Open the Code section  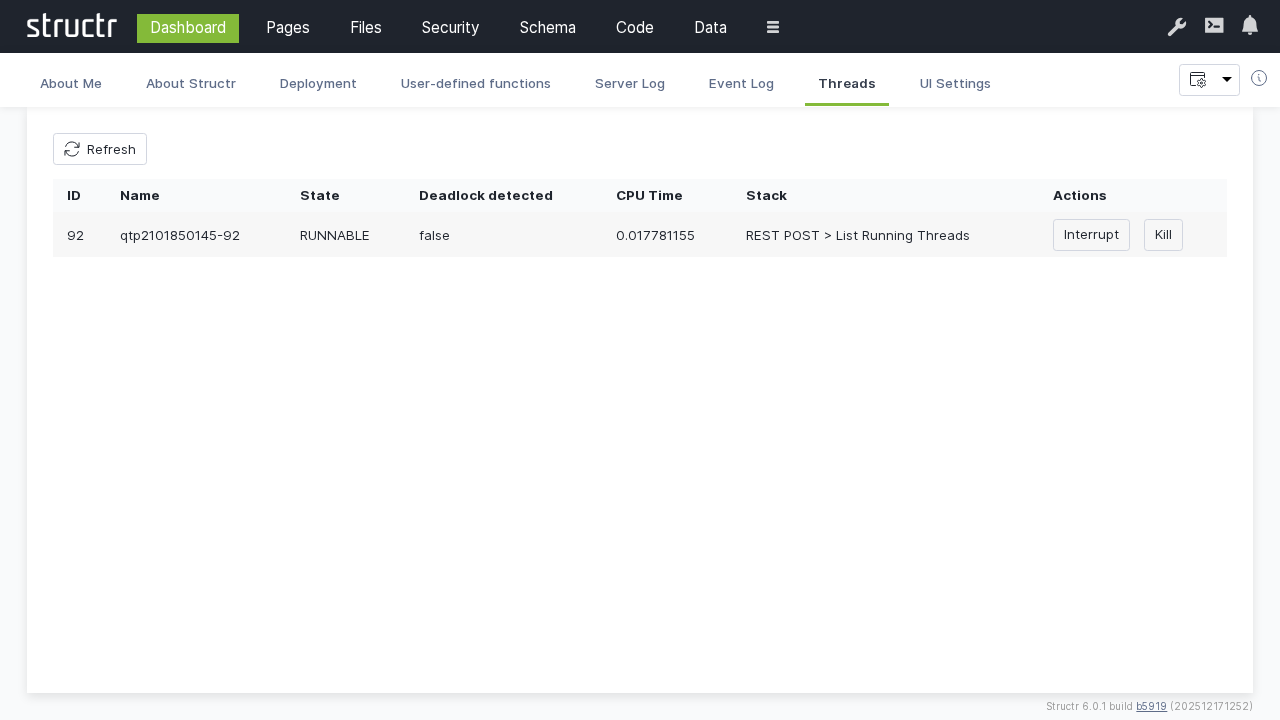point(635,28)
